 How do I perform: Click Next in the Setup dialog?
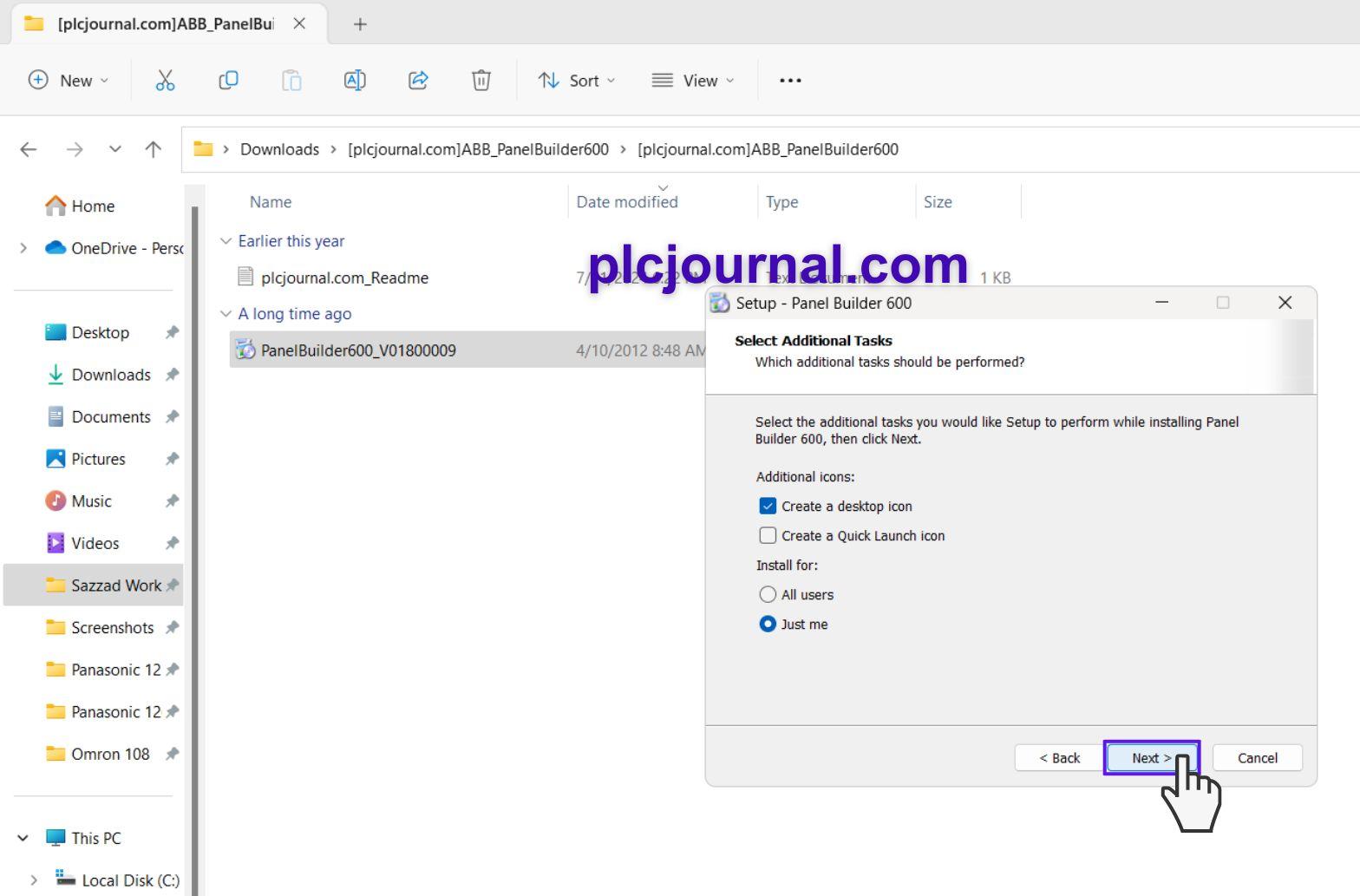click(1151, 757)
